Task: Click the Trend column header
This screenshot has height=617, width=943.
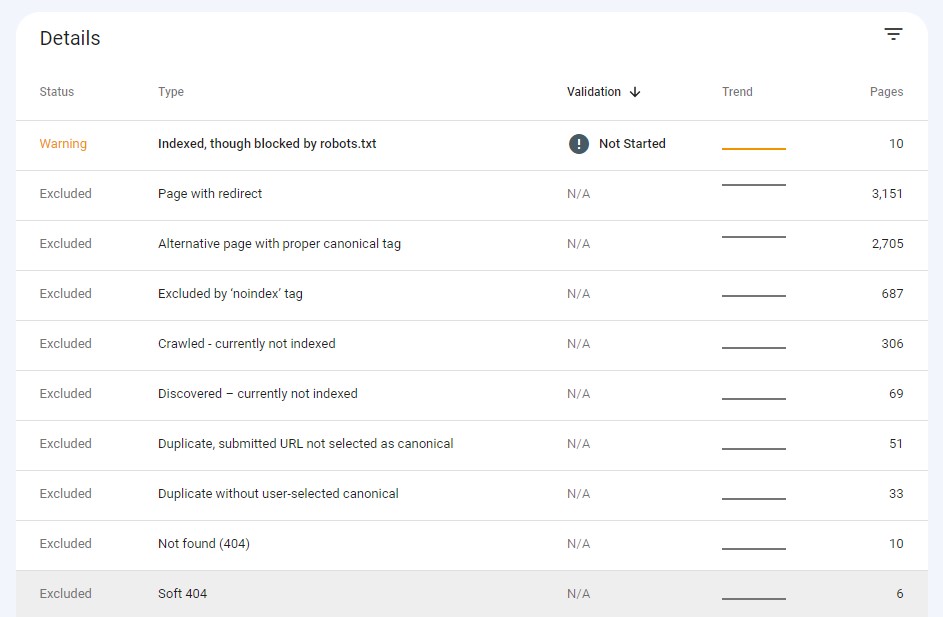Action: [737, 91]
